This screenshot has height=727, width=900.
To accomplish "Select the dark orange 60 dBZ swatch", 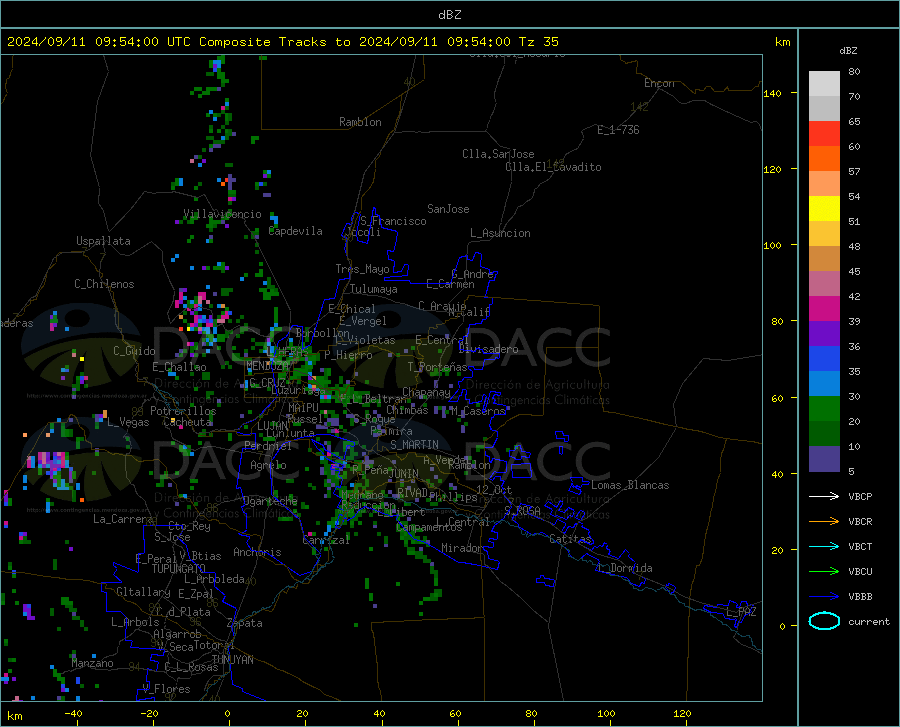I will click(824, 158).
